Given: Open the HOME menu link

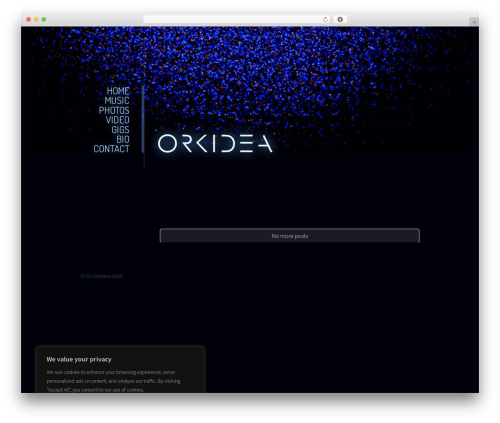Looking at the screenshot, I should (x=118, y=91).
